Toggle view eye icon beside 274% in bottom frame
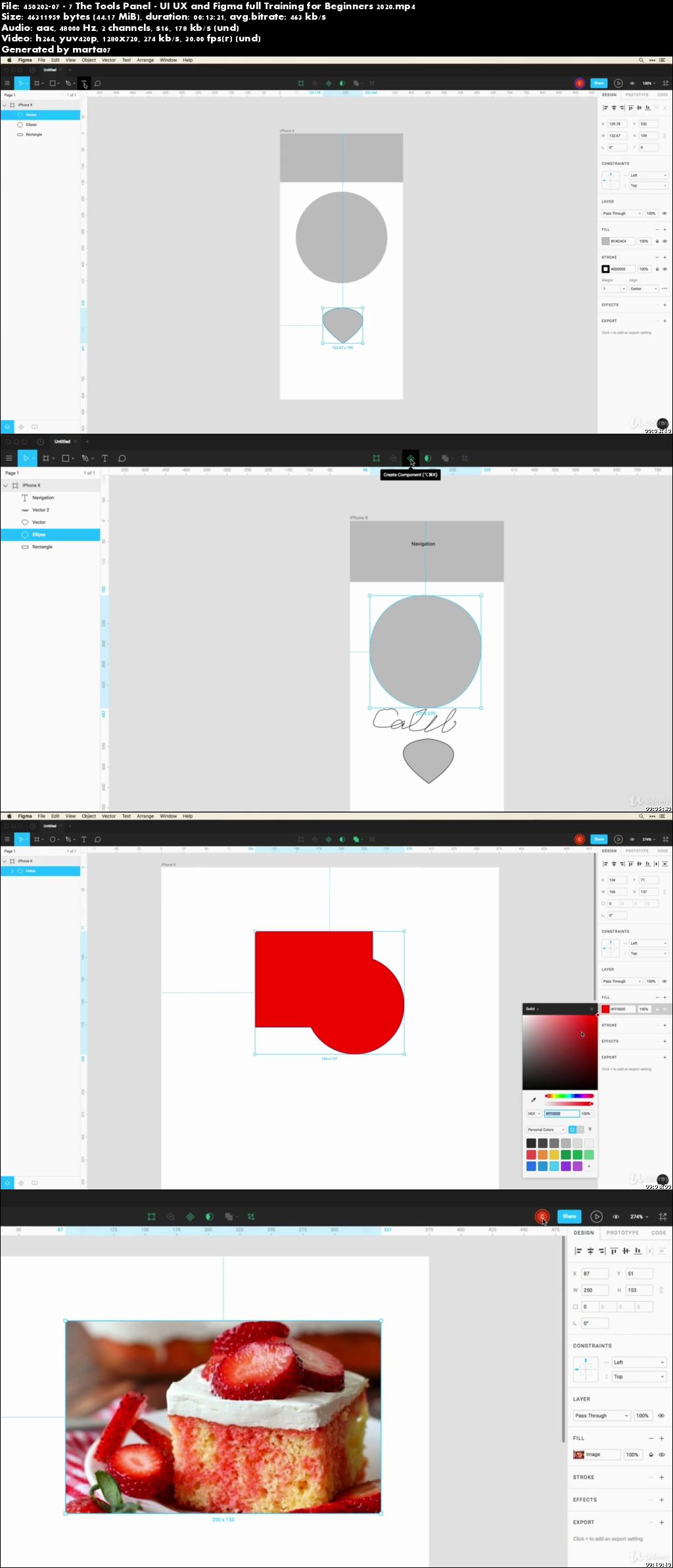The image size is (673, 1568). [x=616, y=1216]
